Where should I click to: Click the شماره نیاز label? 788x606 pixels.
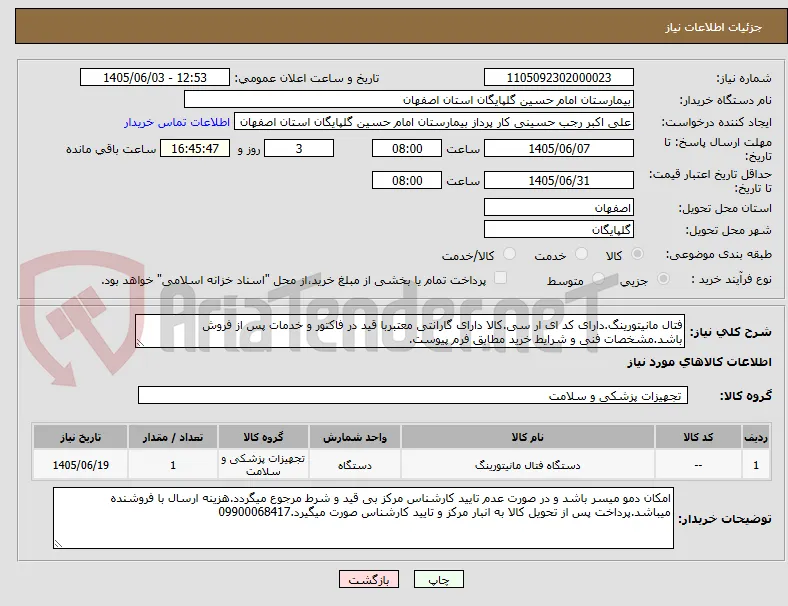(744, 78)
